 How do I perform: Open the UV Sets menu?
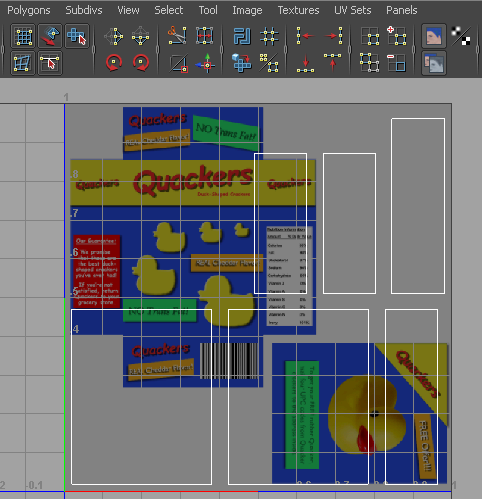(353, 10)
